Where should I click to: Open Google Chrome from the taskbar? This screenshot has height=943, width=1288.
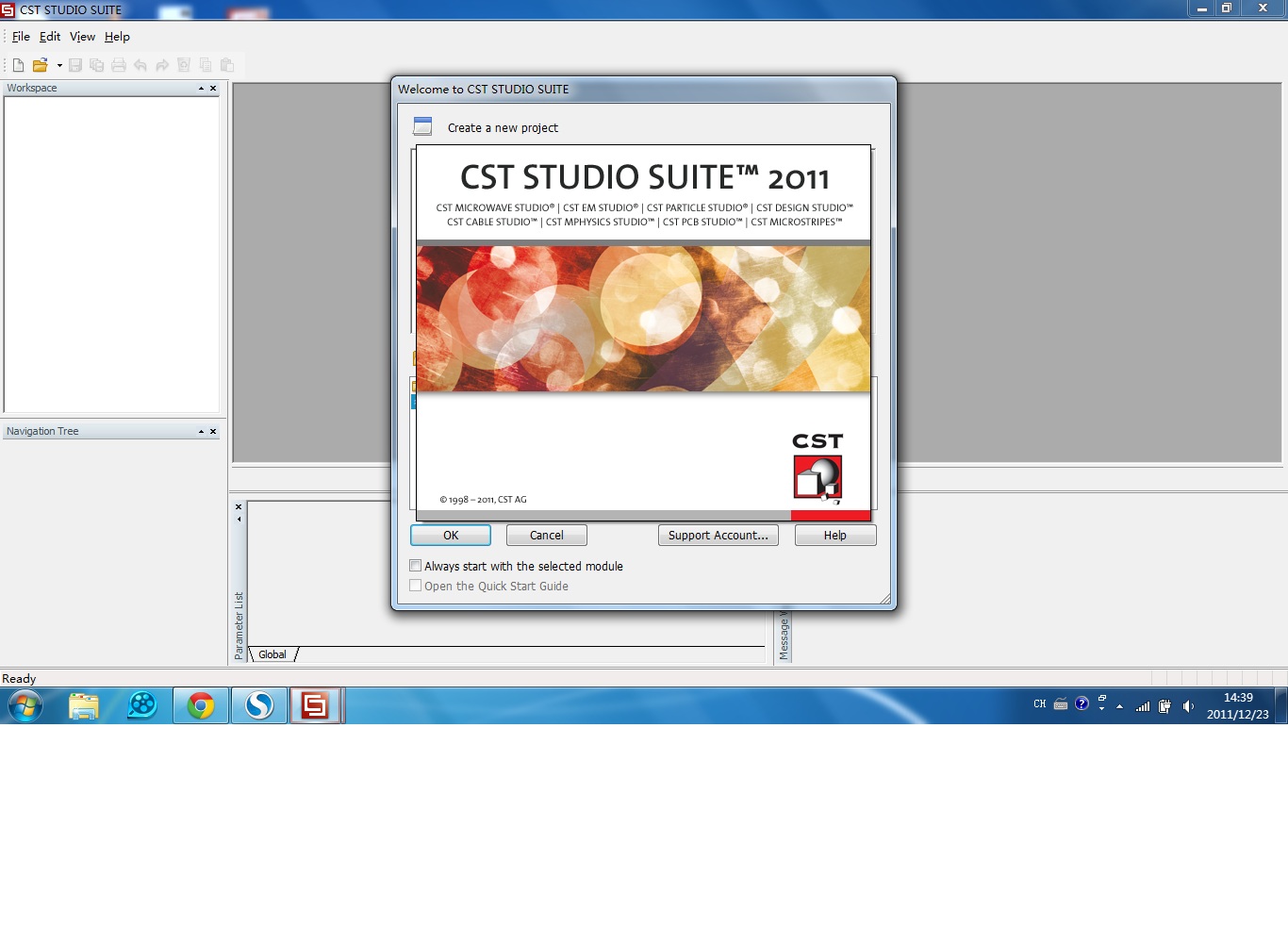tap(201, 705)
